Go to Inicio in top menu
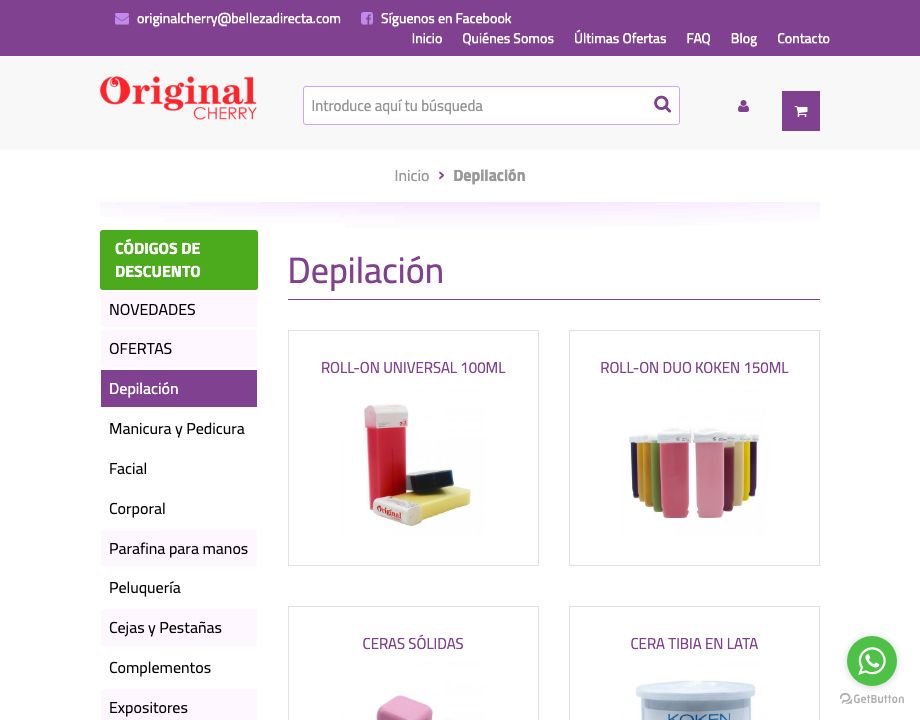 point(427,39)
